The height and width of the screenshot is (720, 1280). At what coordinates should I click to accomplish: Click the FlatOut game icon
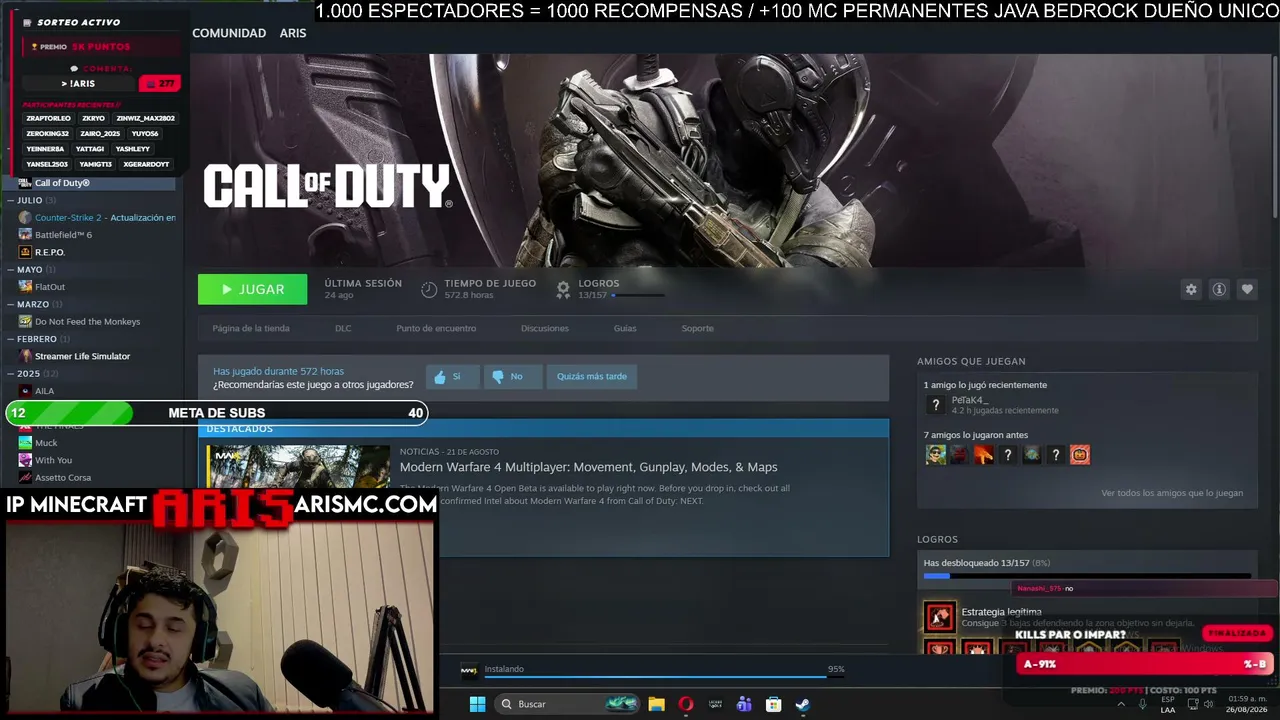25,287
